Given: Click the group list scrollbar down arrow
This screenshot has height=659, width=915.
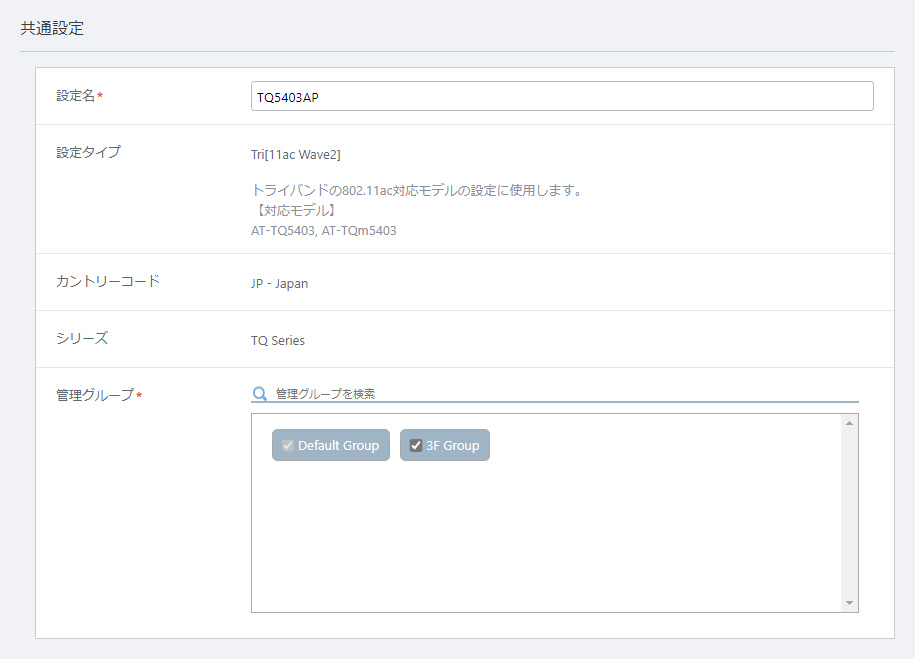Looking at the screenshot, I should tap(850, 603).
